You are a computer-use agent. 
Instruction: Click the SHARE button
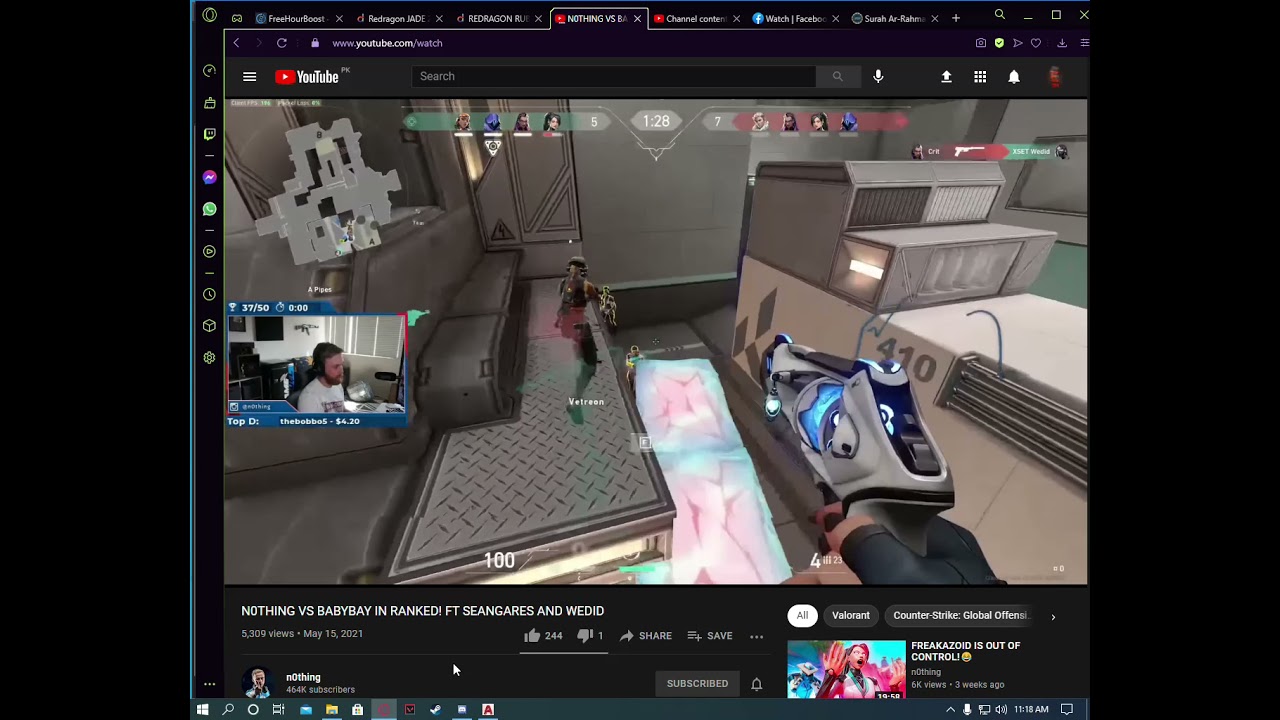click(645, 636)
